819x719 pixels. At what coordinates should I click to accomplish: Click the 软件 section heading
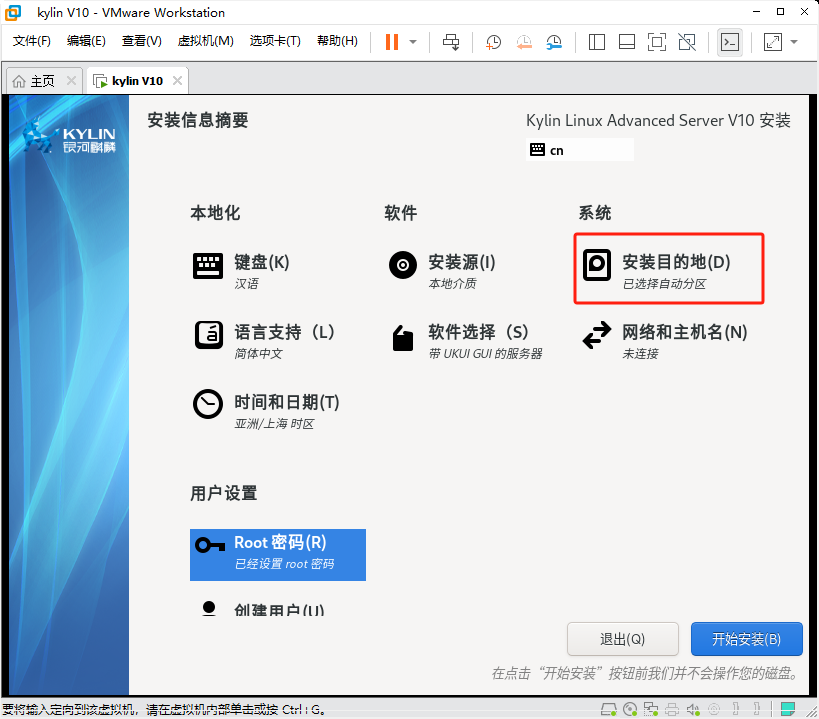401,213
